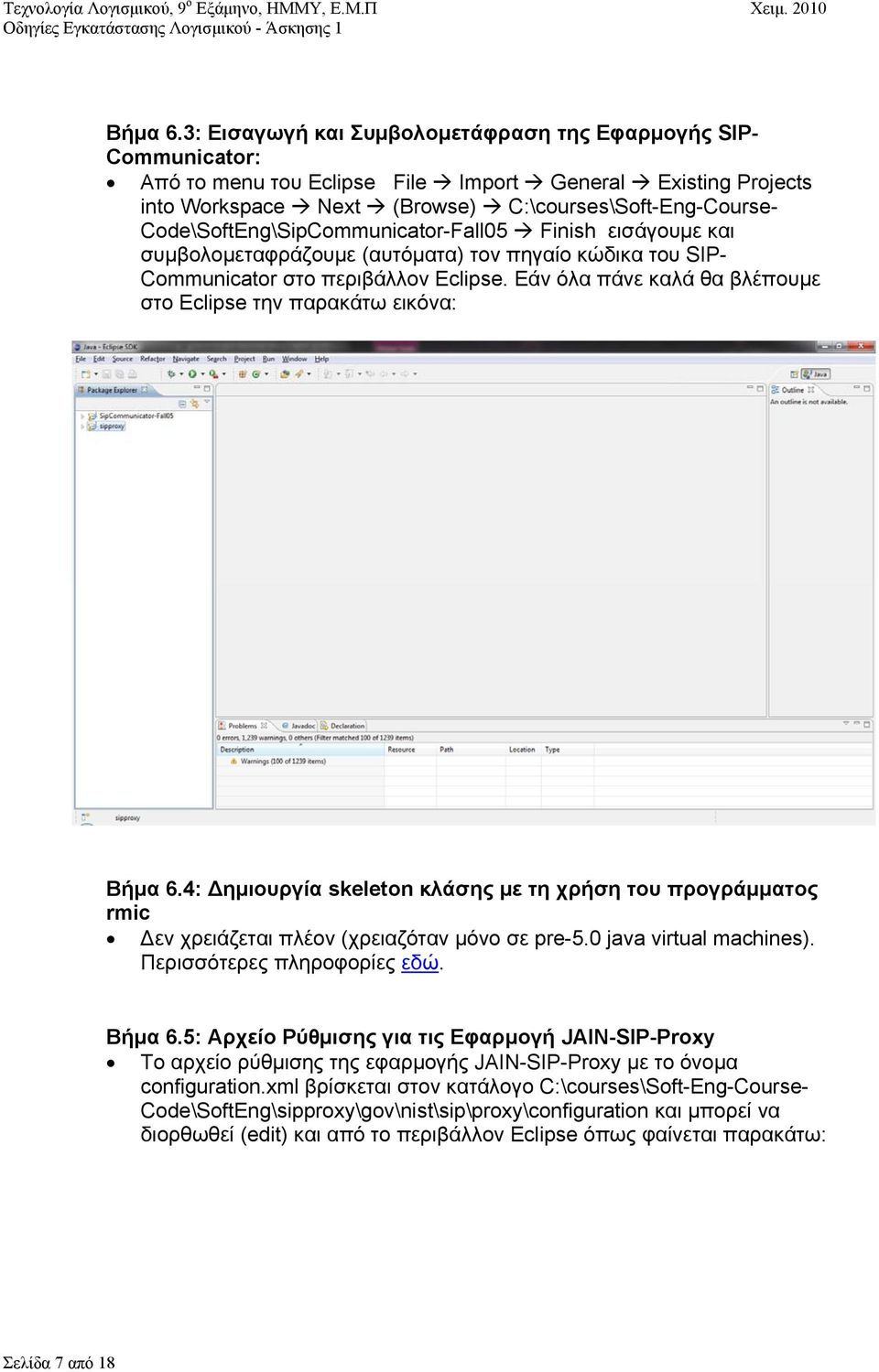879x1372 pixels.
Task: Click 'An outline is not available.' text
Action: point(808,402)
